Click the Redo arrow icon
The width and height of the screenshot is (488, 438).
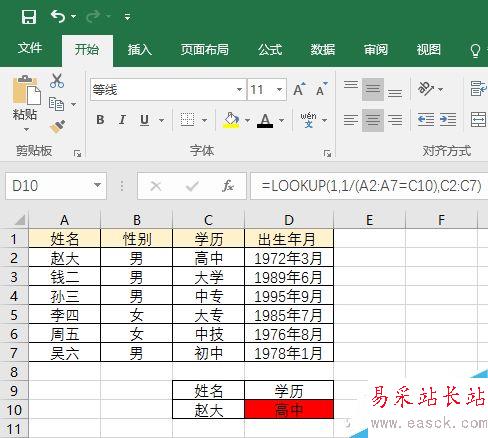click(x=93, y=16)
